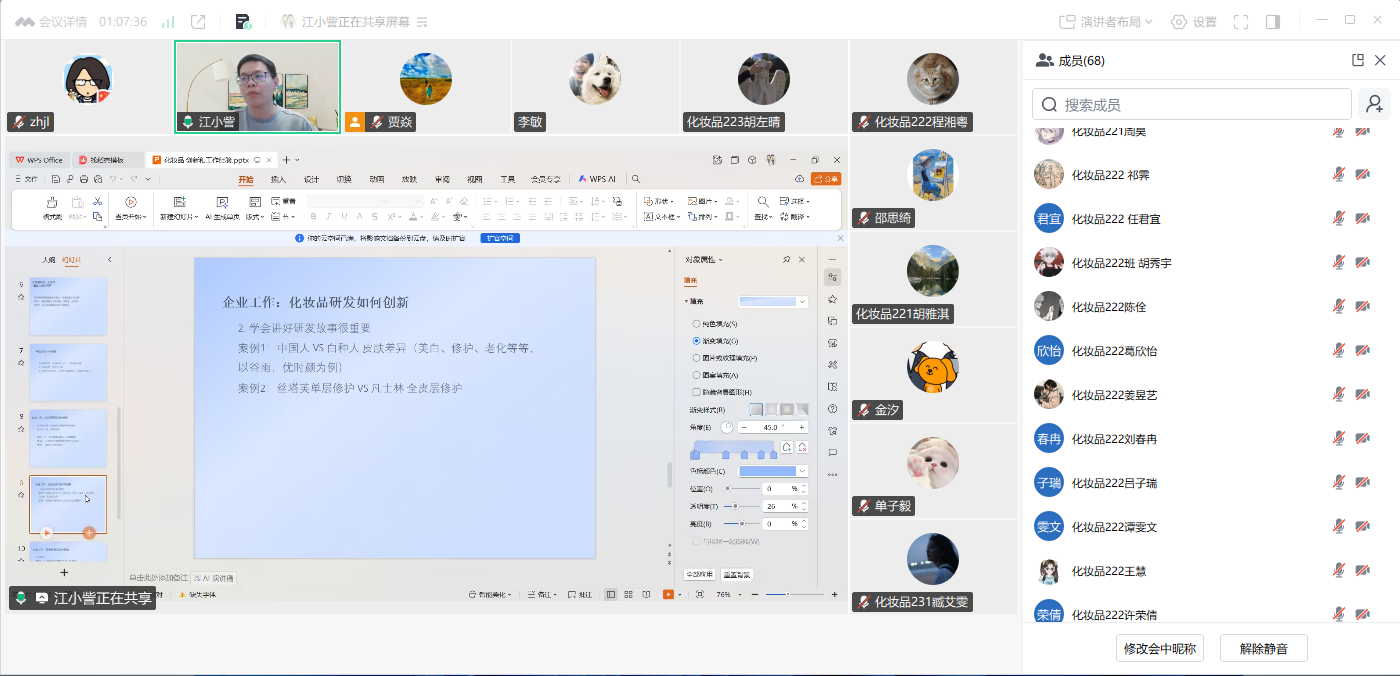Click the search magnifier in the WPS menu bar
The width and height of the screenshot is (1400, 676).
(x=636, y=179)
